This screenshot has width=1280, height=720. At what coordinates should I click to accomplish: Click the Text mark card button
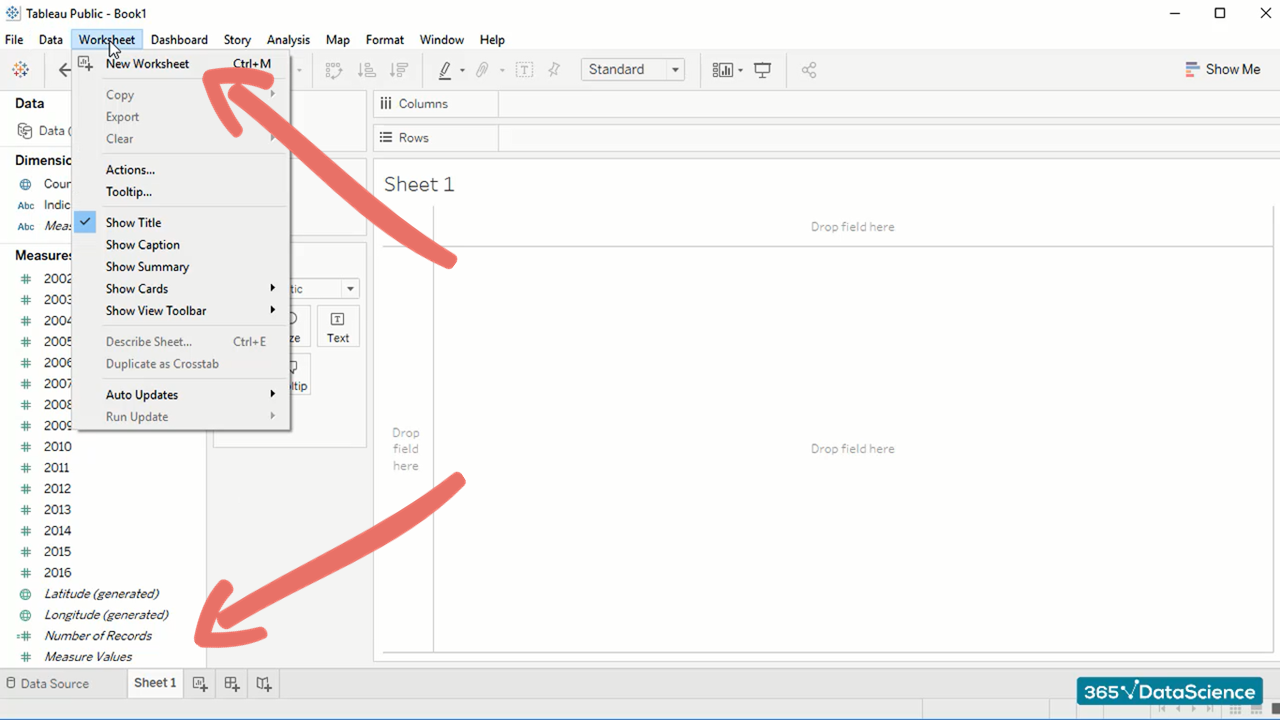(x=338, y=327)
